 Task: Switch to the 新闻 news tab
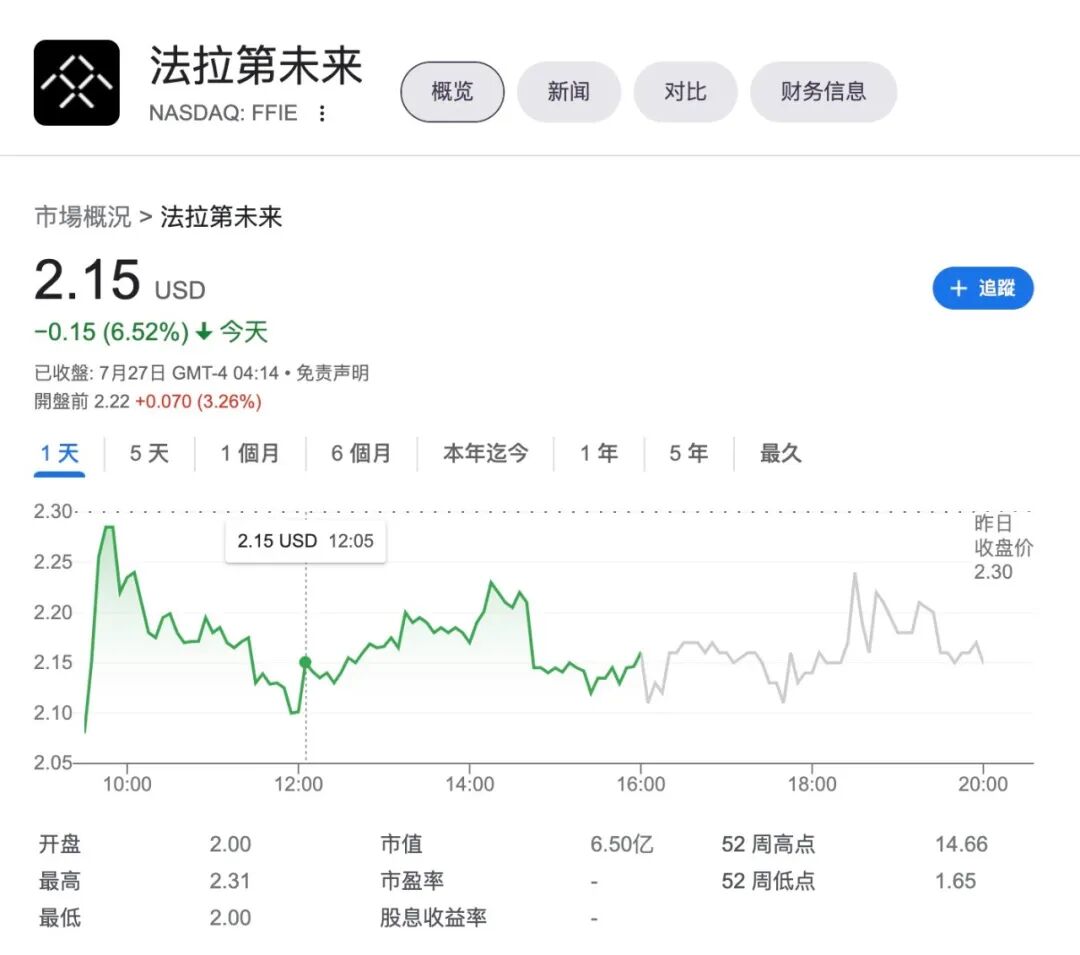pyautogui.click(x=569, y=92)
